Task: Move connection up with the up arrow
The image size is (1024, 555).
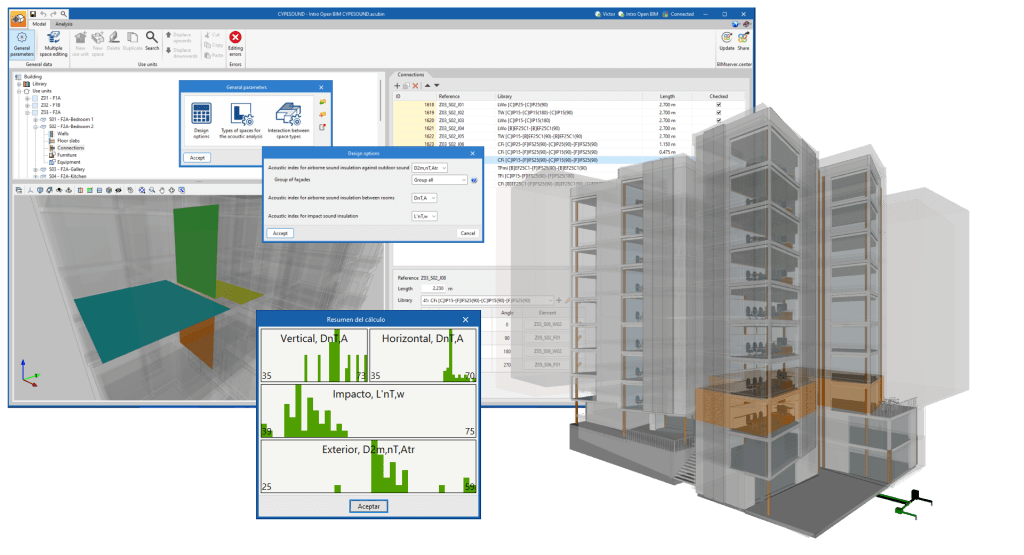Action: [428, 86]
